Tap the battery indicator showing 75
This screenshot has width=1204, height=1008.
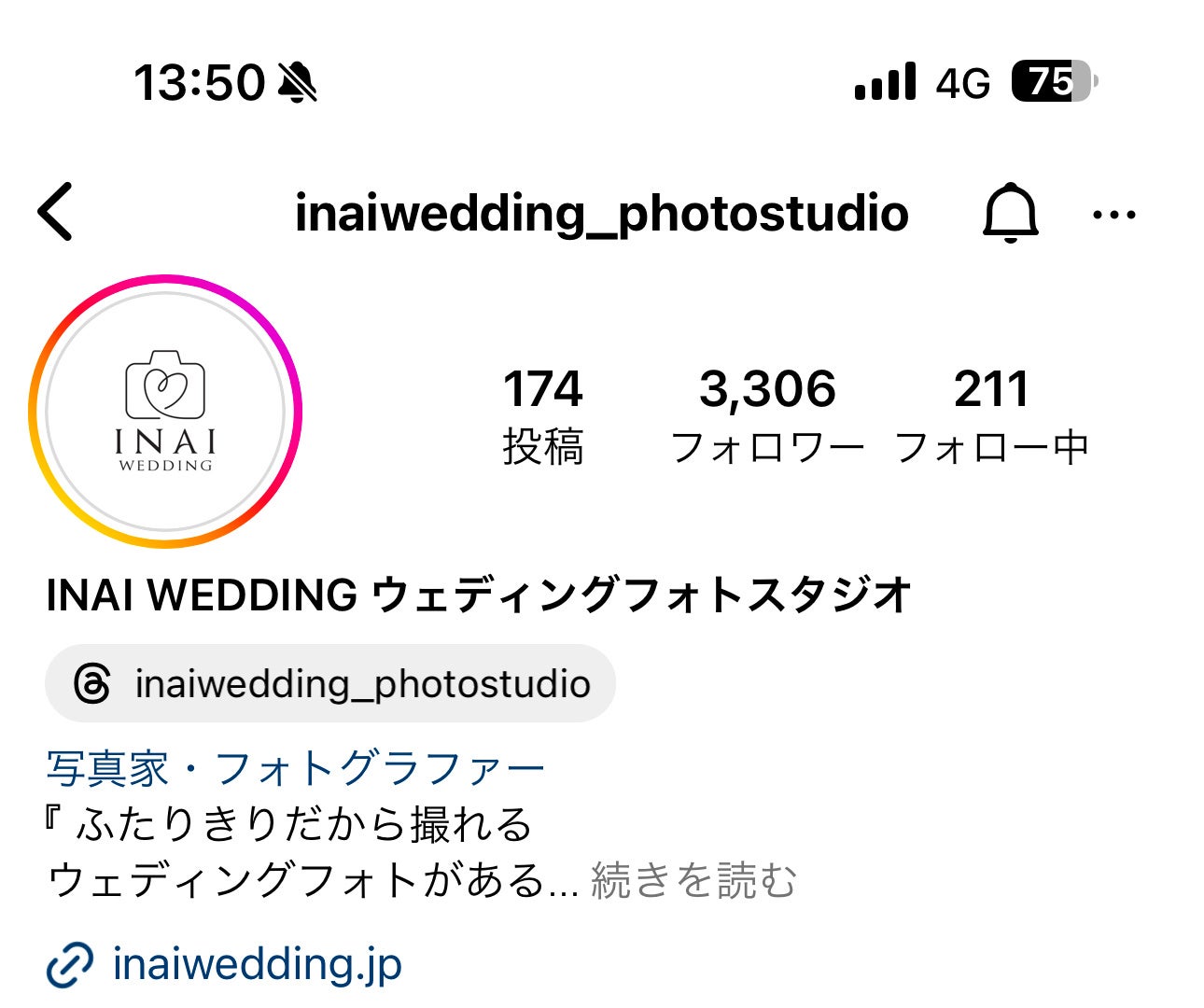[1055, 82]
